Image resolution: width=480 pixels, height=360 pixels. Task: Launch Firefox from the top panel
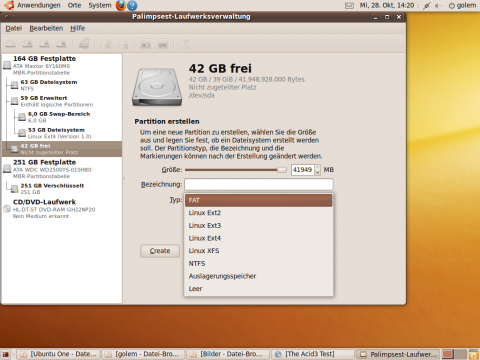[x=121, y=5]
